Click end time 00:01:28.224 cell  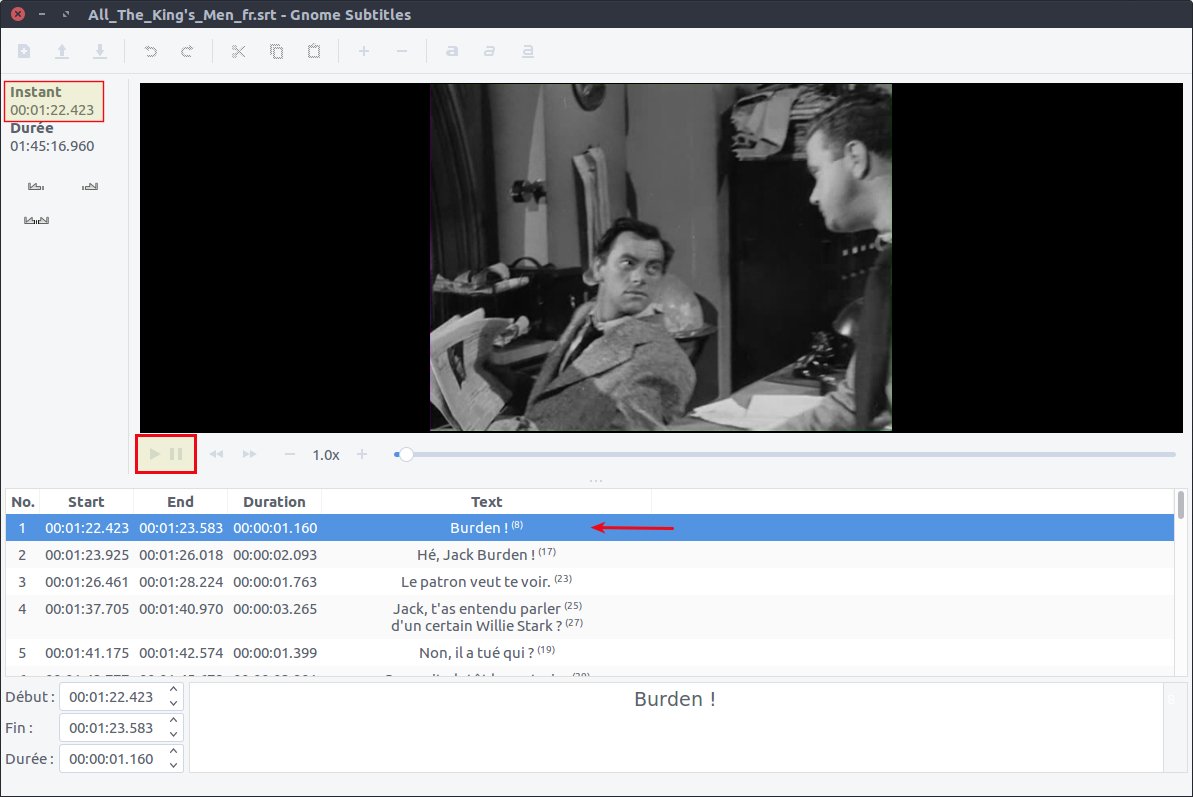181,582
